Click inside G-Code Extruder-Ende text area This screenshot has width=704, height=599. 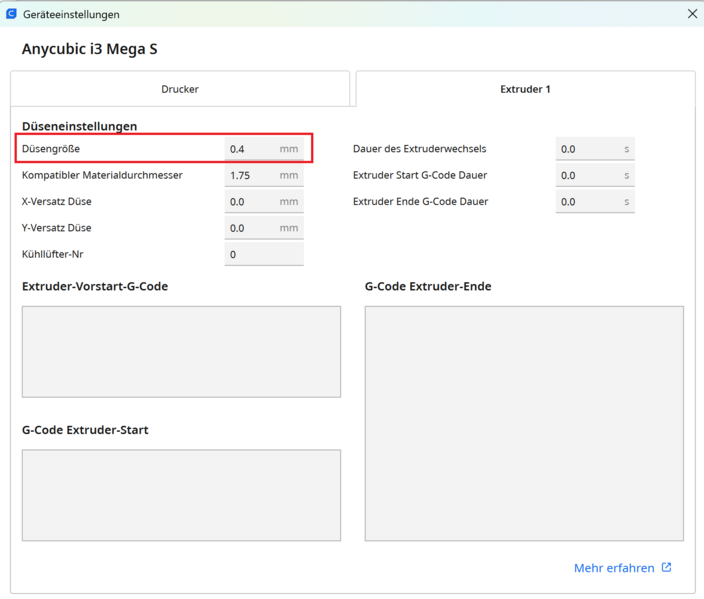(x=524, y=423)
